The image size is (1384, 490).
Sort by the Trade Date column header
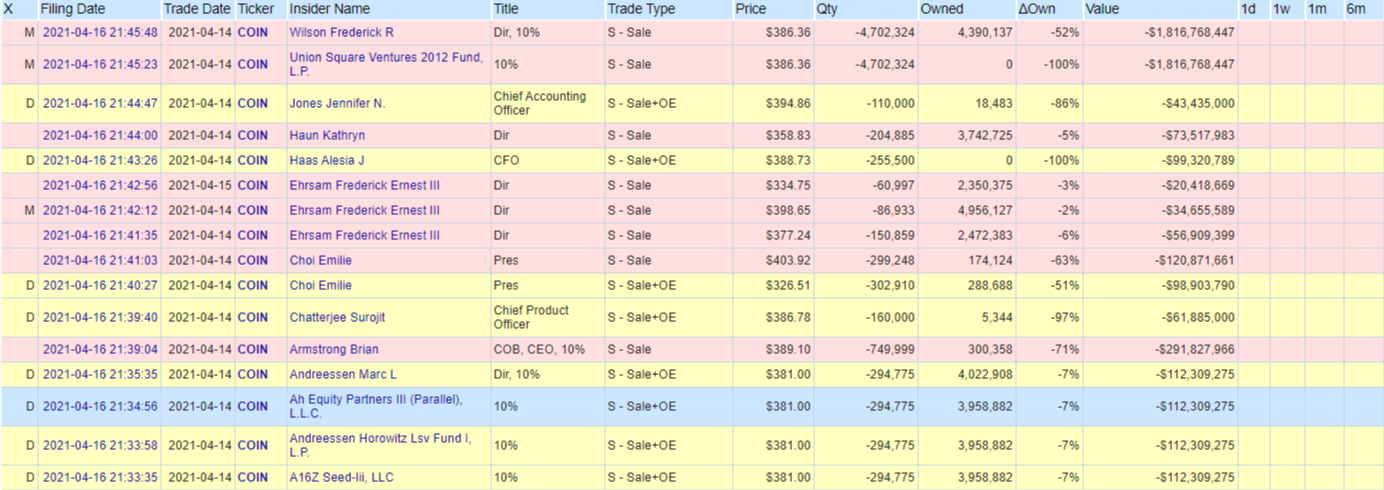pyautogui.click(x=199, y=9)
